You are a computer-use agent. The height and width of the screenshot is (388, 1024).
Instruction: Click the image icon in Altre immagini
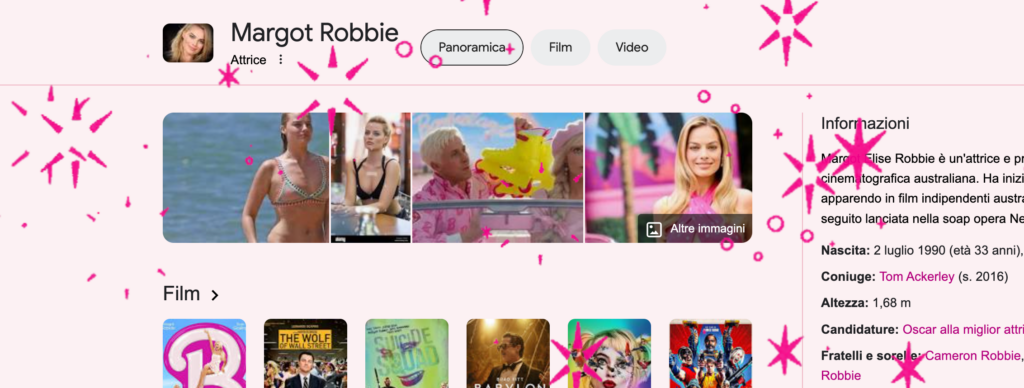point(654,229)
